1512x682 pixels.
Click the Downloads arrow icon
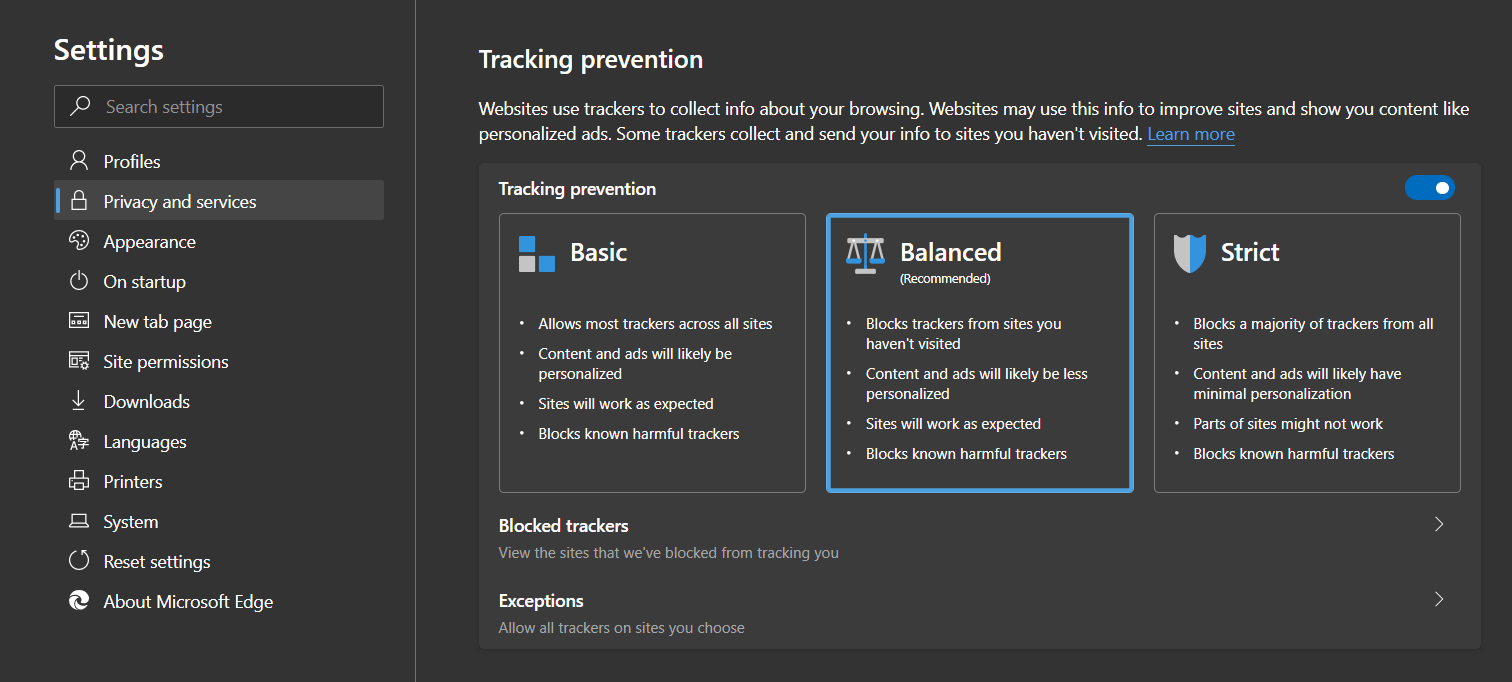(78, 401)
